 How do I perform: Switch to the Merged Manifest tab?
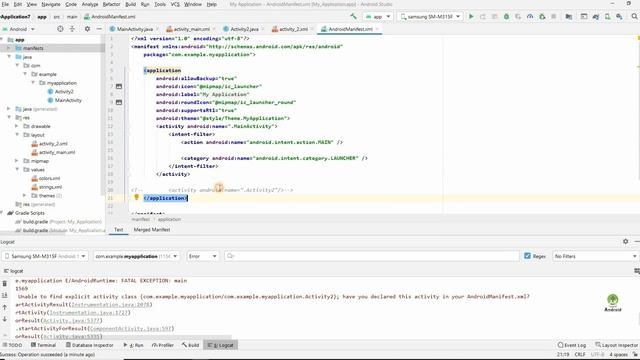[152, 230]
